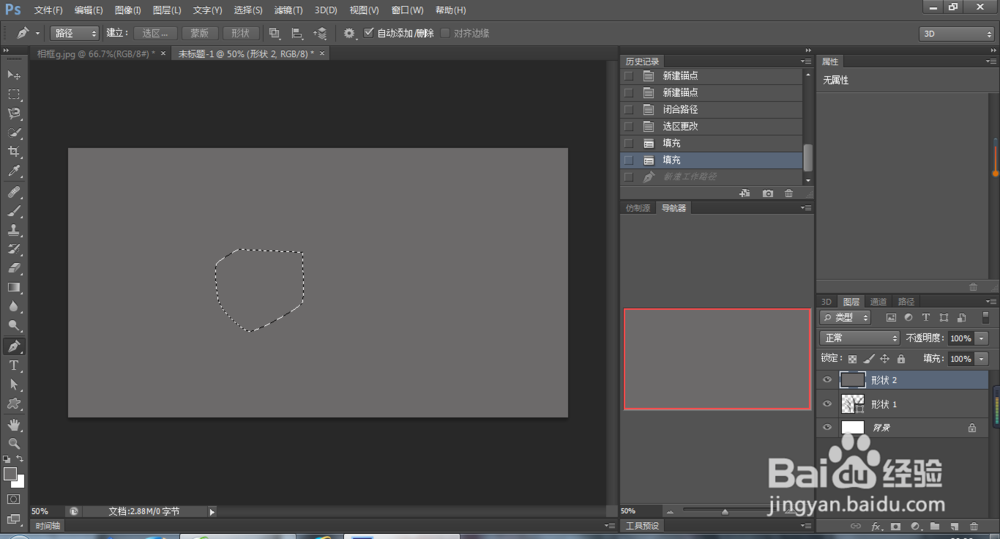Select the Pen tool in toolbox
Screen dimensions: 1000x539
(x=13, y=346)
